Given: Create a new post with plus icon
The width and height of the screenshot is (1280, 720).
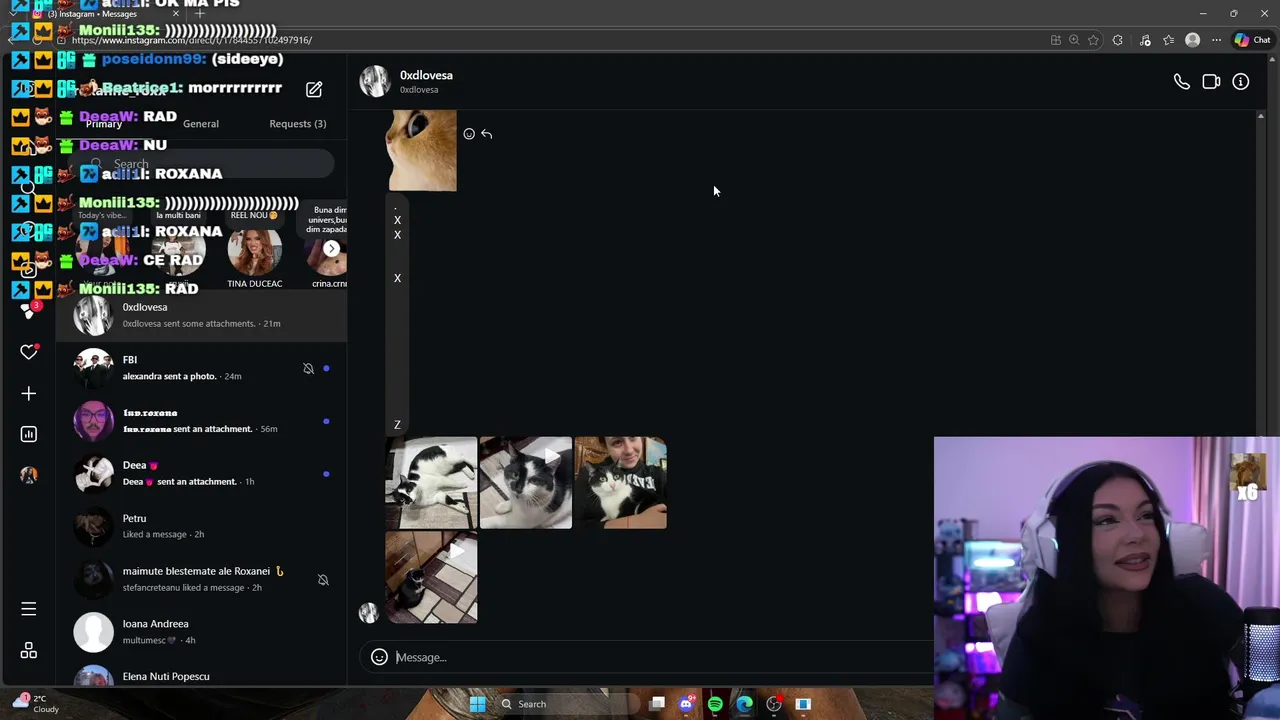Looking at the screenshot, I should coord(29,394).
